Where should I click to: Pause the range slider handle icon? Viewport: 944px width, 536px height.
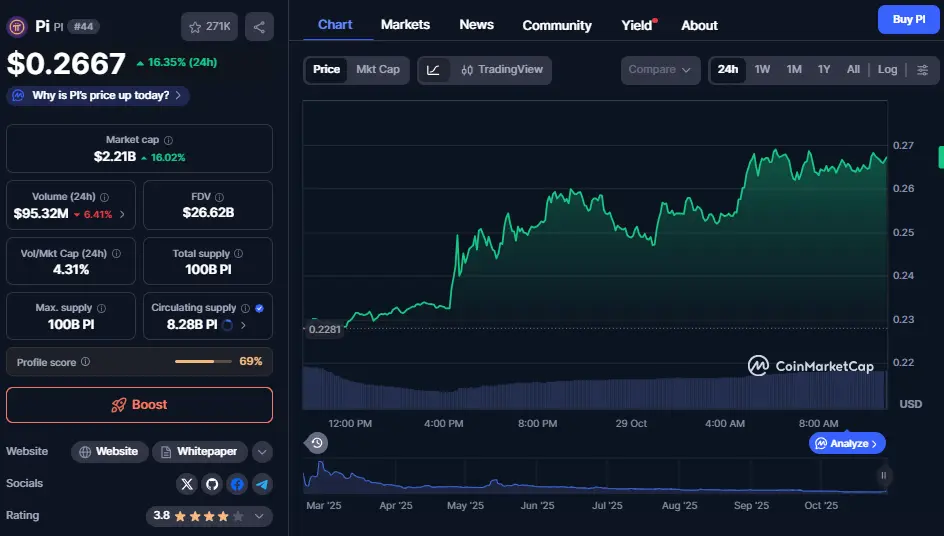(x=883, y=476)
